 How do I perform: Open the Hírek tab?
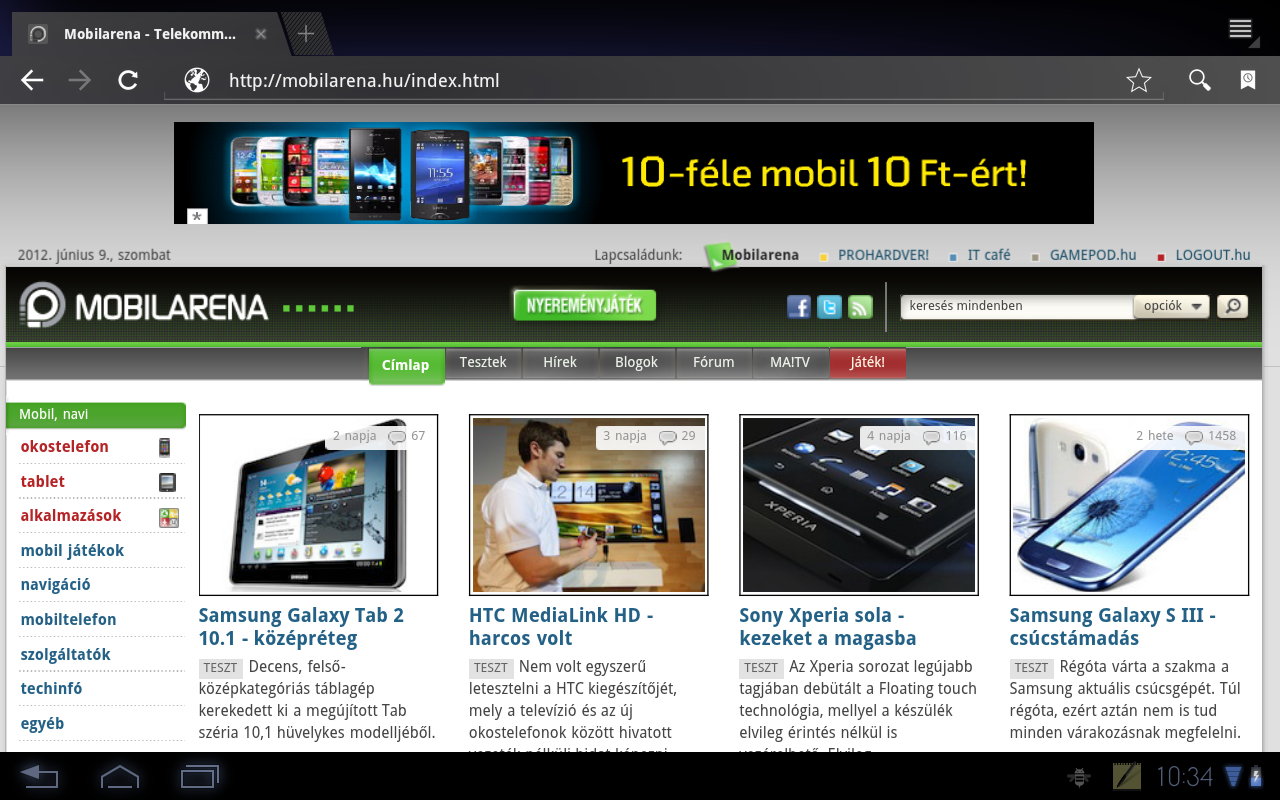[x=560, y=362]
